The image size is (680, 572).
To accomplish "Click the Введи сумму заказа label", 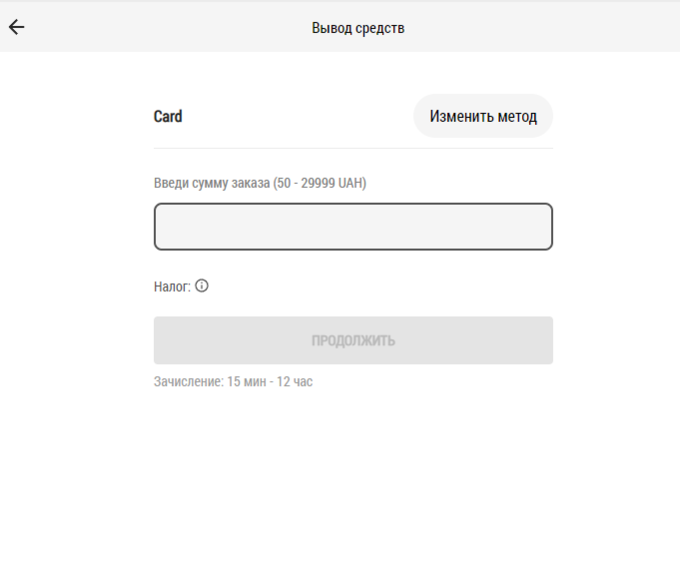I will [x=260, y=183].
